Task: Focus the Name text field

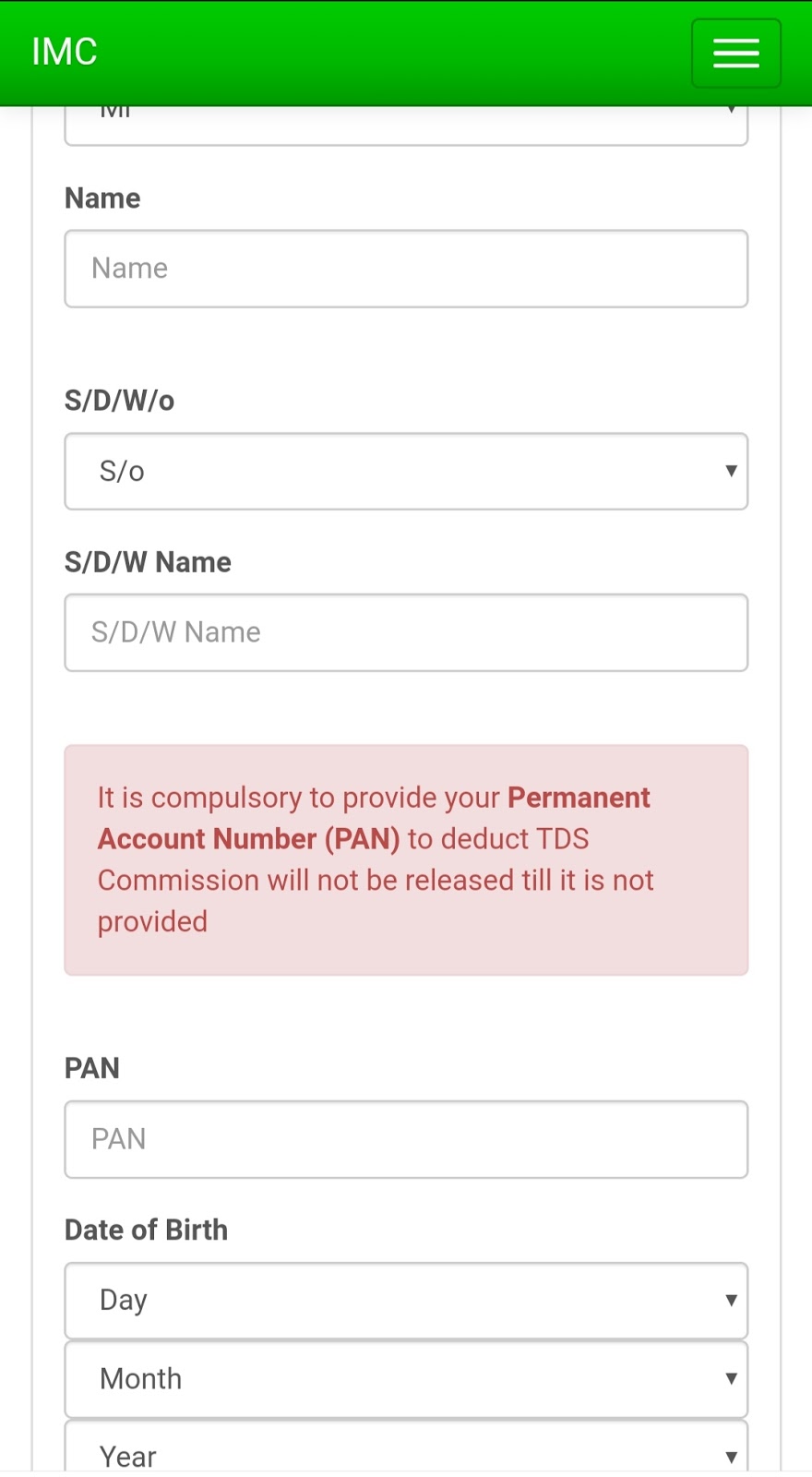Action: [x=406, y=269]
